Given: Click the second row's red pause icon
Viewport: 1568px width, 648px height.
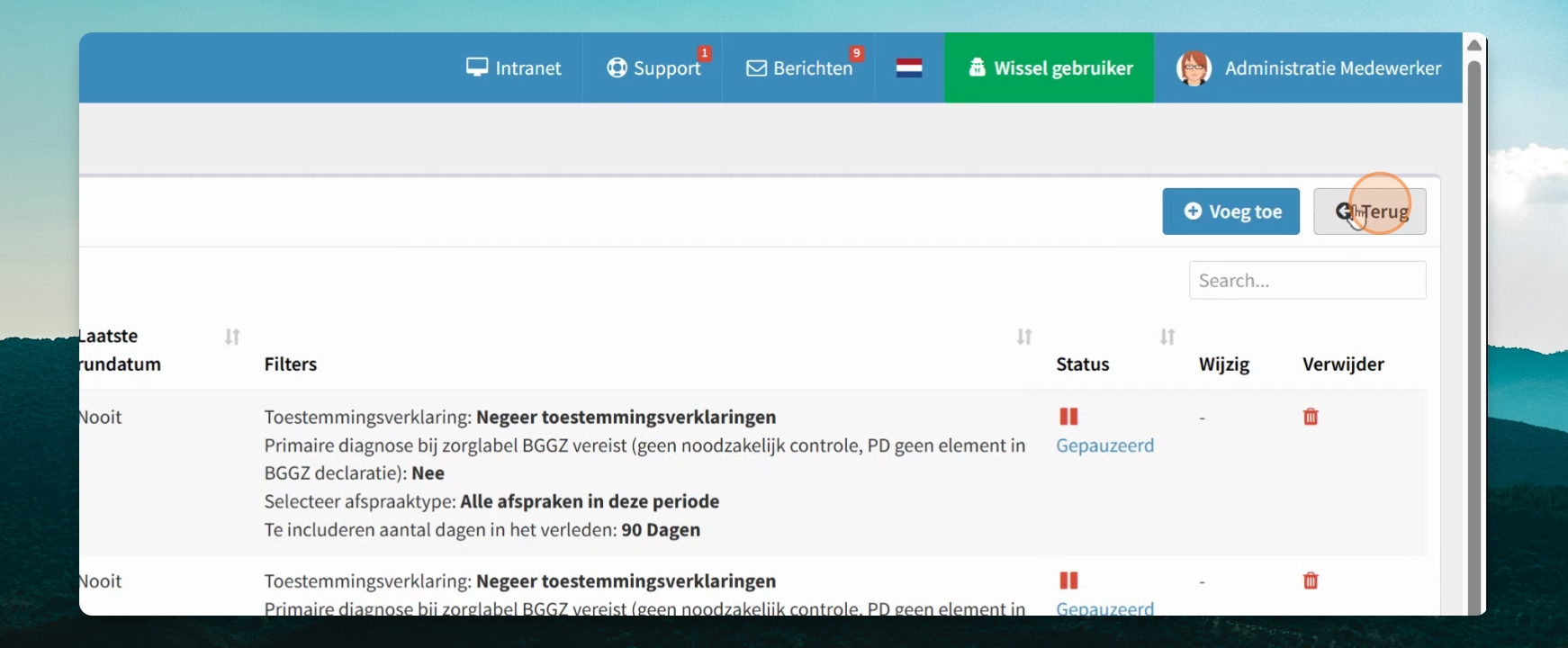Looking at the screenshot, I should pos(1068,580).
